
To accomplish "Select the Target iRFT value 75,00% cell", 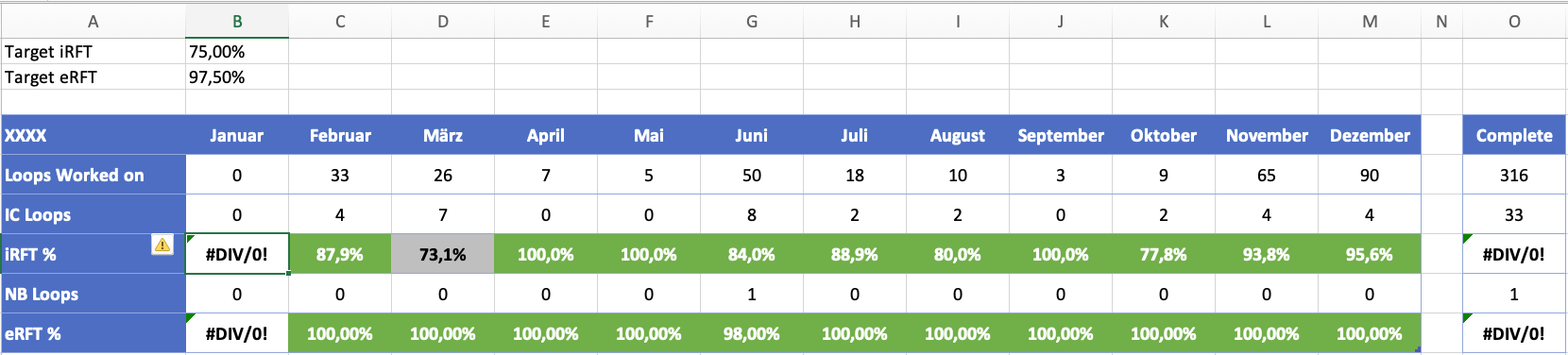I will [x=237, y=52].
